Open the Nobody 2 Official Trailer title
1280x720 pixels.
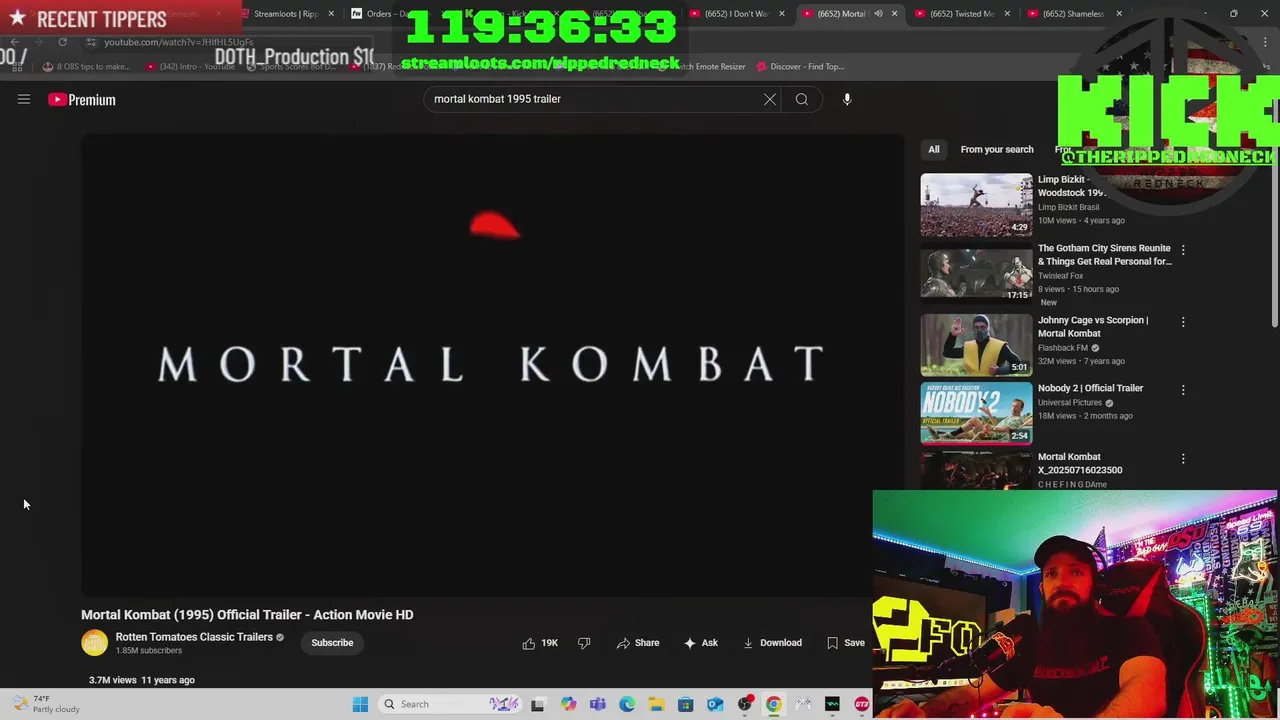pyautogui.click(x=1090, y=388)
